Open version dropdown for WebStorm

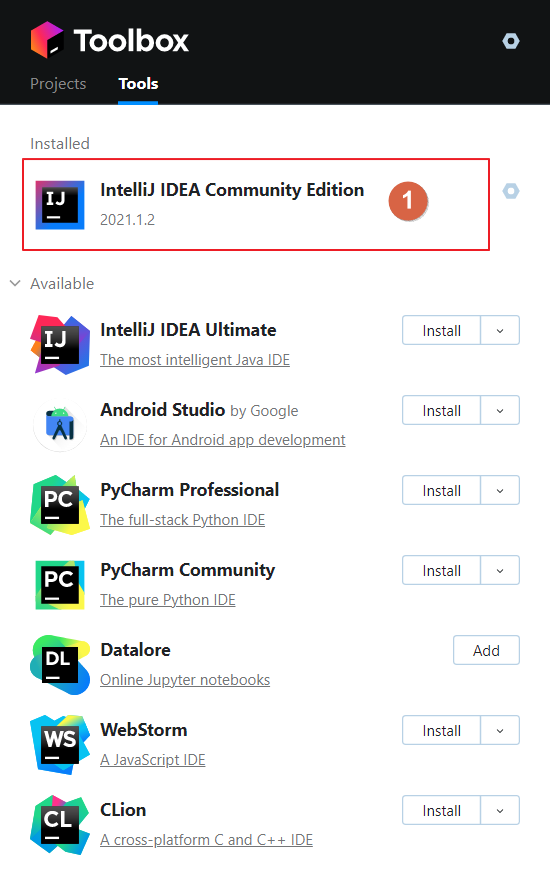point(500,730)
